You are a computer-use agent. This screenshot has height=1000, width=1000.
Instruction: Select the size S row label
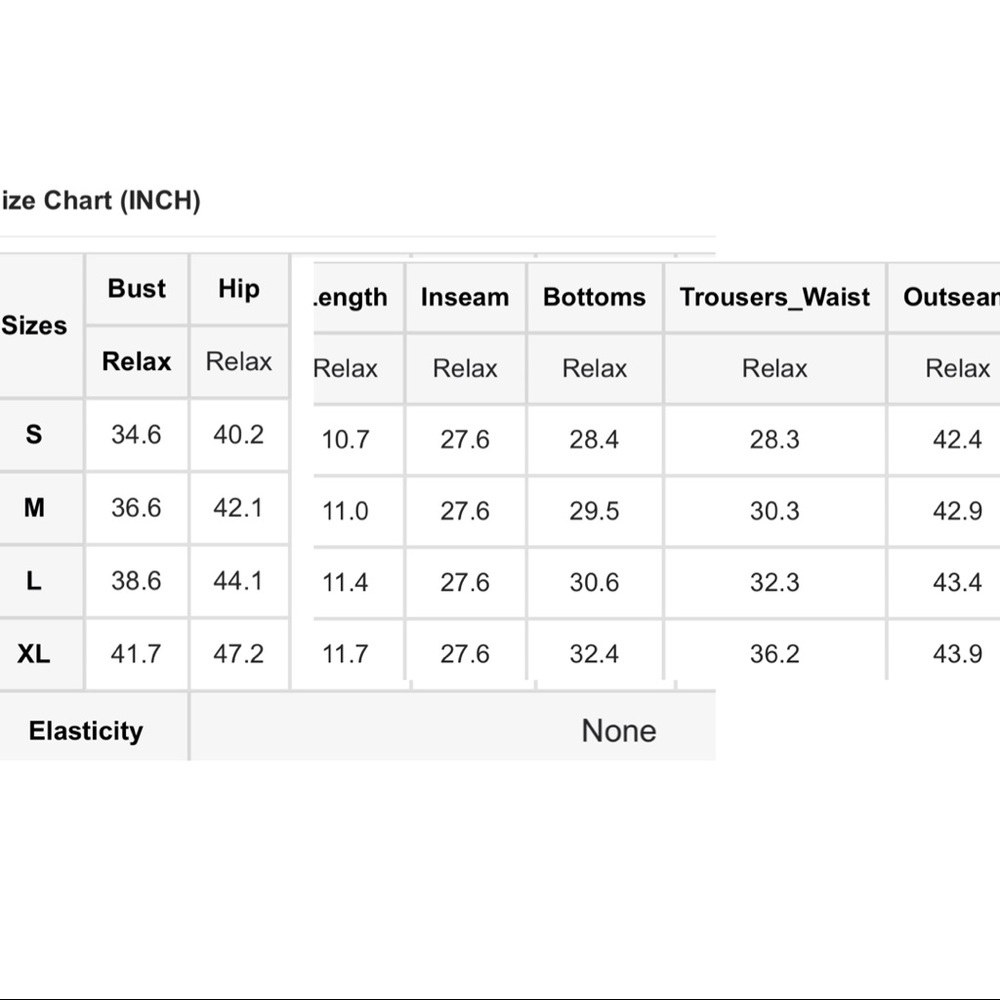pos(34,435)
